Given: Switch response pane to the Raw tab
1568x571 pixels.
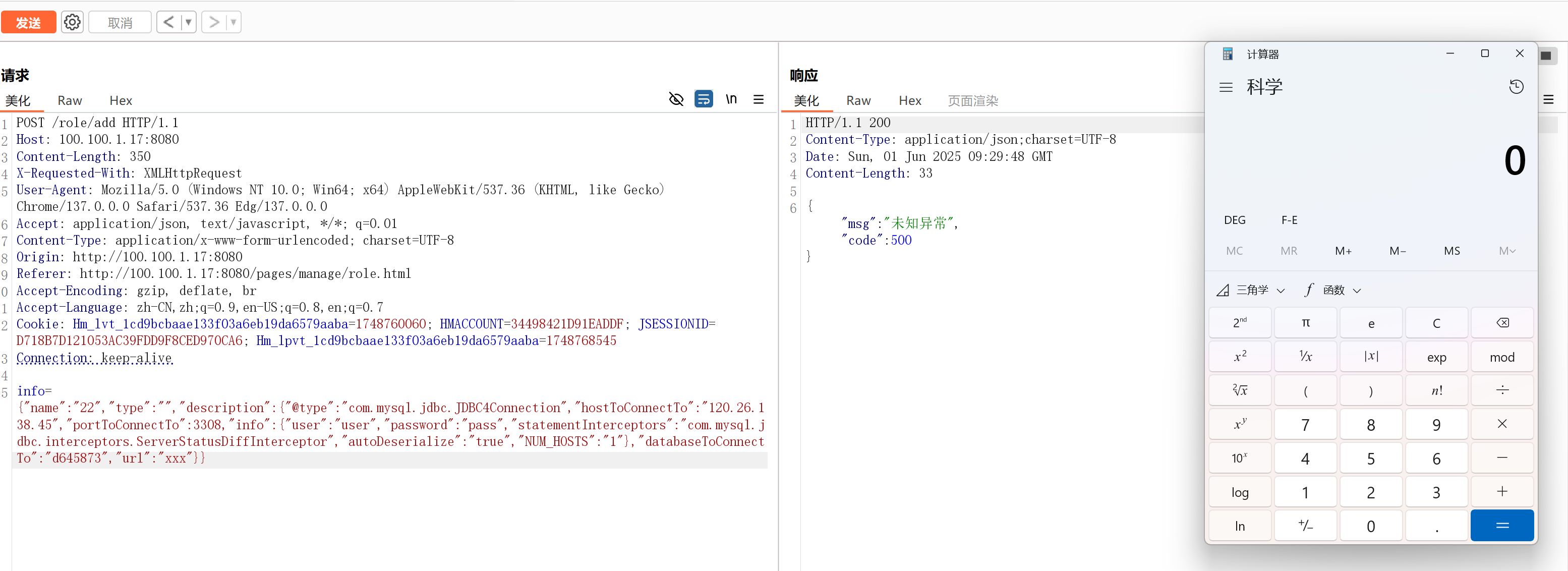Looking at the screenshot, I should (x=858, y=100).
